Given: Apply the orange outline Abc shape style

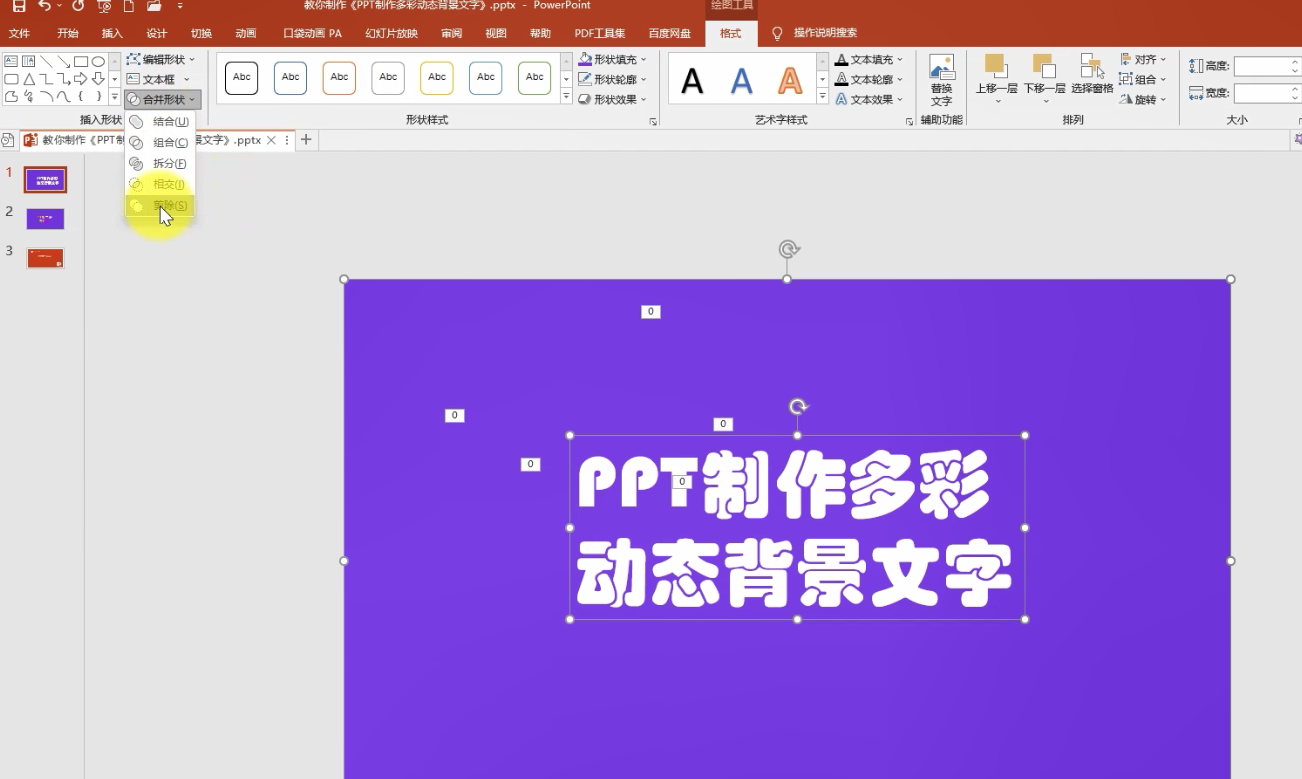Looking at the screenshot, I should click(x=339, y=77).
